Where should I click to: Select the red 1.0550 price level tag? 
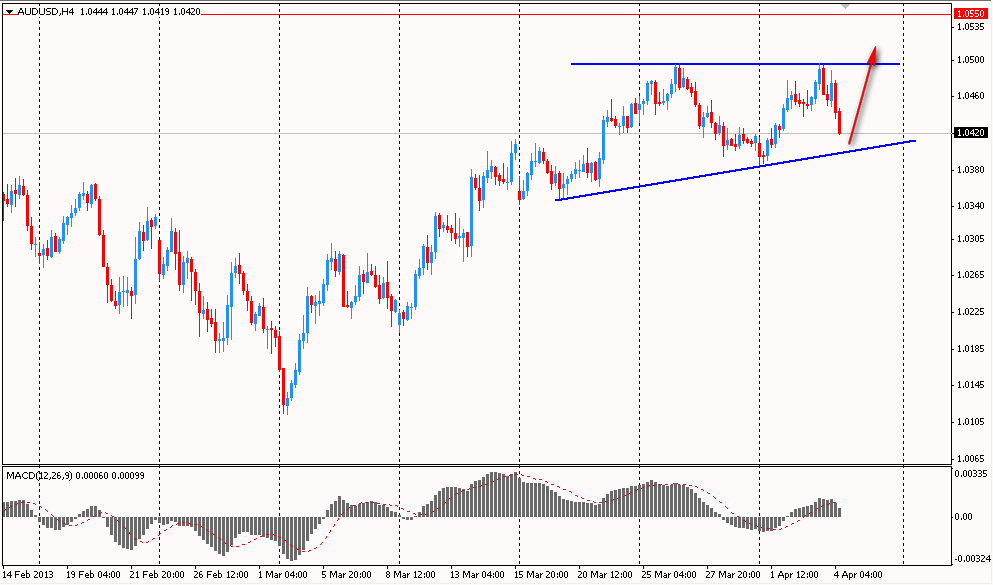(970, 13)
